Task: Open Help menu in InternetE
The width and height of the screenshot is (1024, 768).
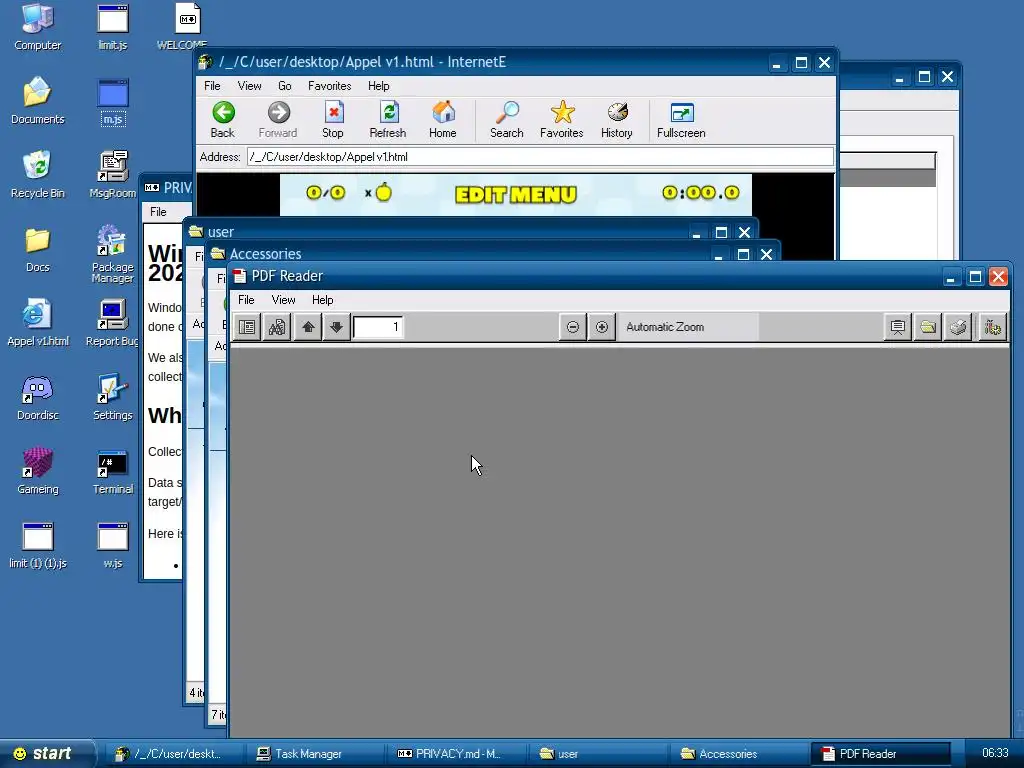Action: tap(379, 86)
